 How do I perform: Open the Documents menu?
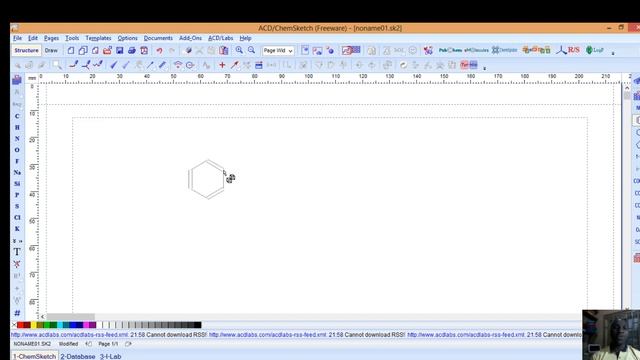pyautogui.click(x=158, y=38)
